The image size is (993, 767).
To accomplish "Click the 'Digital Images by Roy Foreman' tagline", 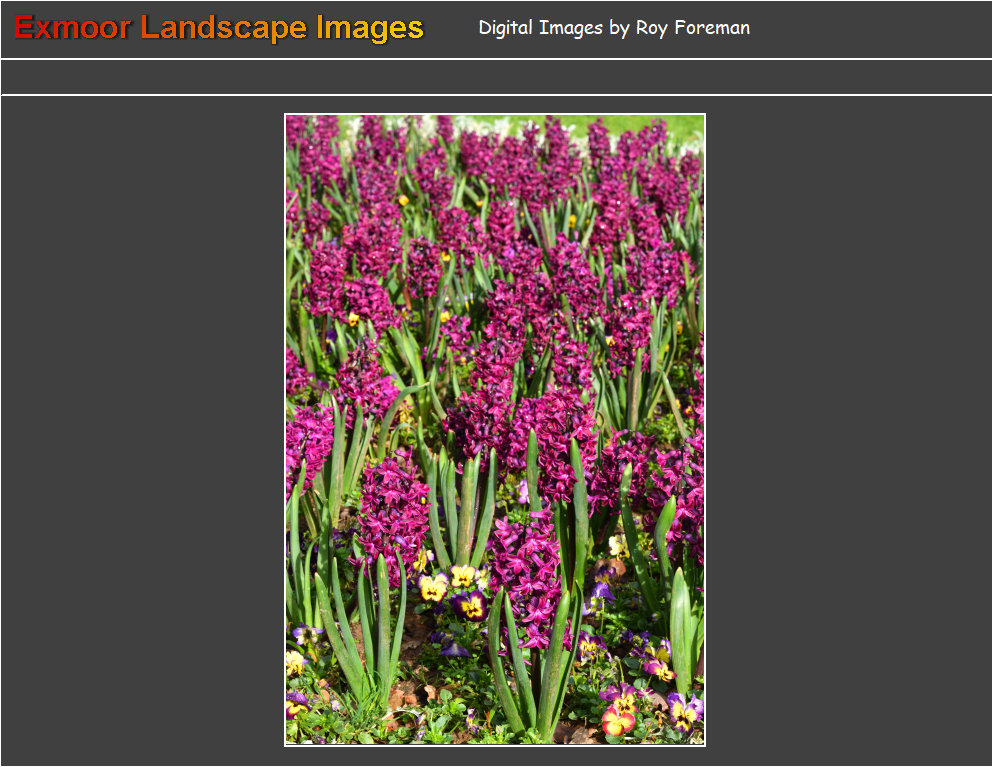I will [x=614, y=28].
